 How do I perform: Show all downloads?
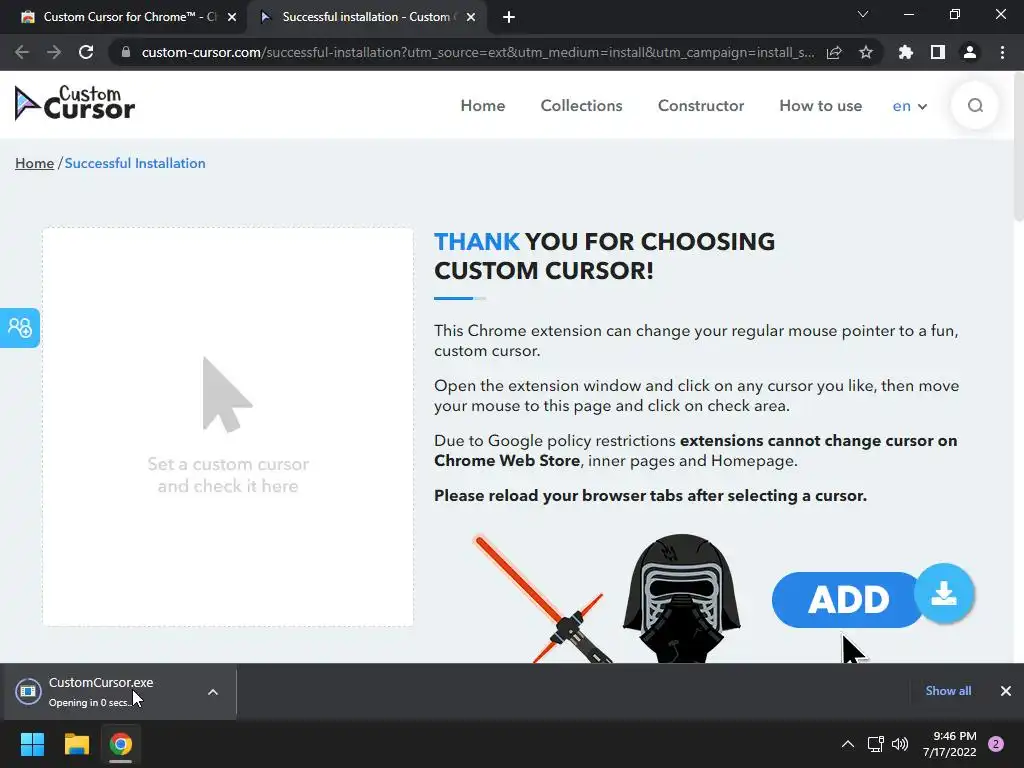[x=948, y=690]
